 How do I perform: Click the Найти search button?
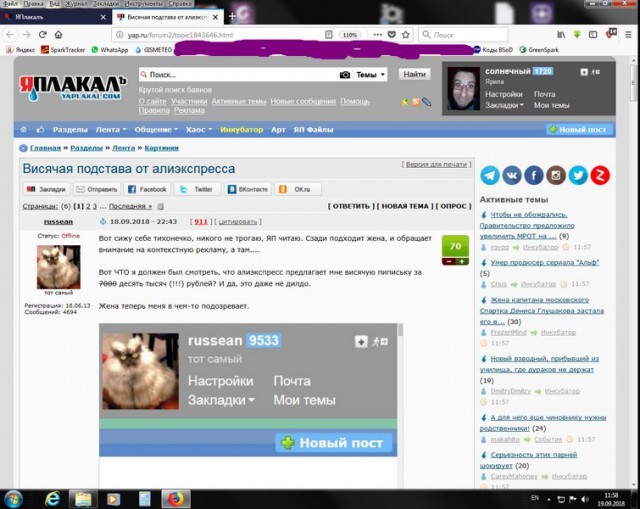click(x=414, y=74)
